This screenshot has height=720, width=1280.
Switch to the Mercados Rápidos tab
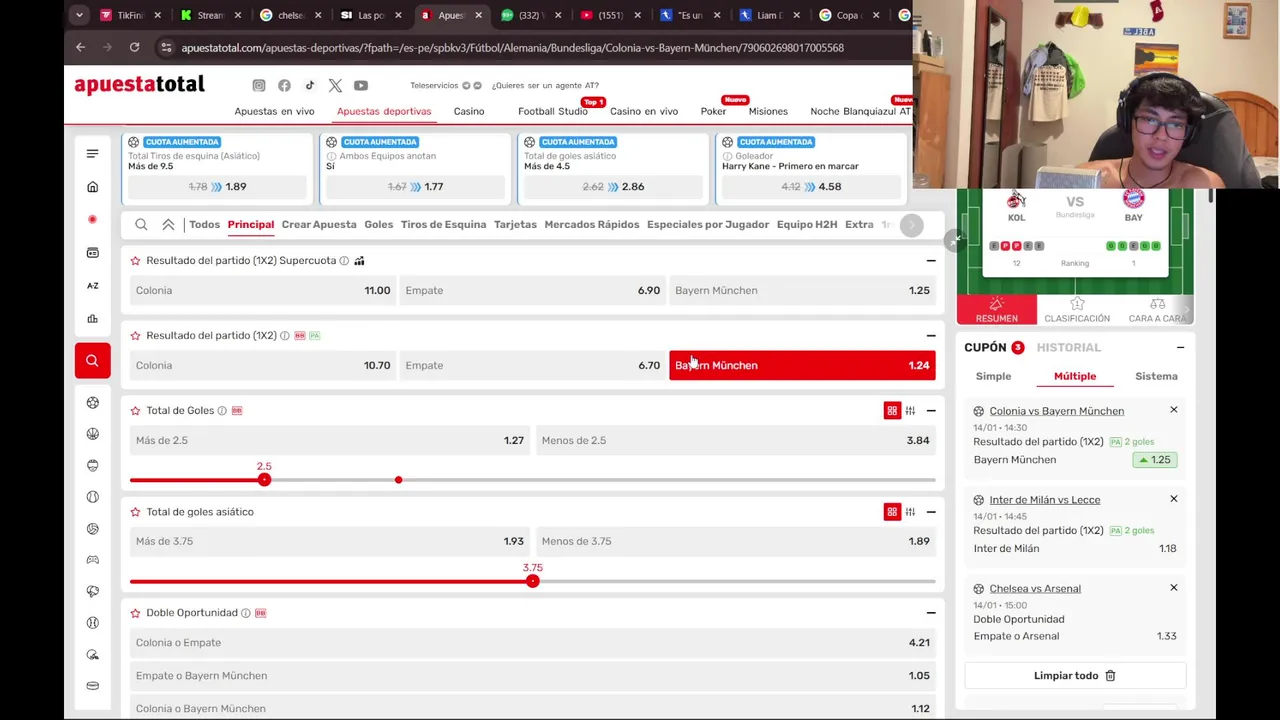(x=592, y=224)
